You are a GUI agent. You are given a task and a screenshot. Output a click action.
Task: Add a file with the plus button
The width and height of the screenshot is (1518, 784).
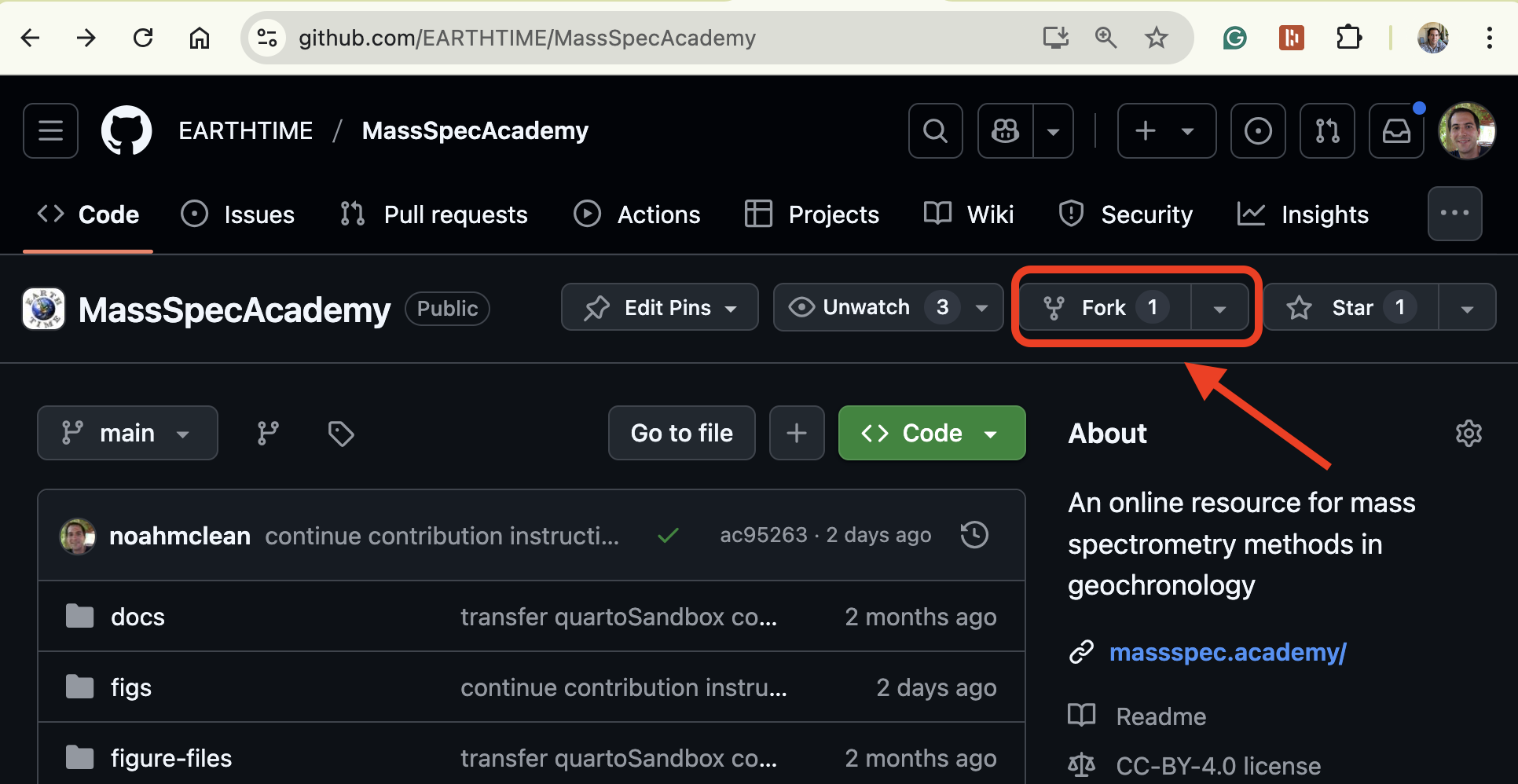[x=797, y=433]
